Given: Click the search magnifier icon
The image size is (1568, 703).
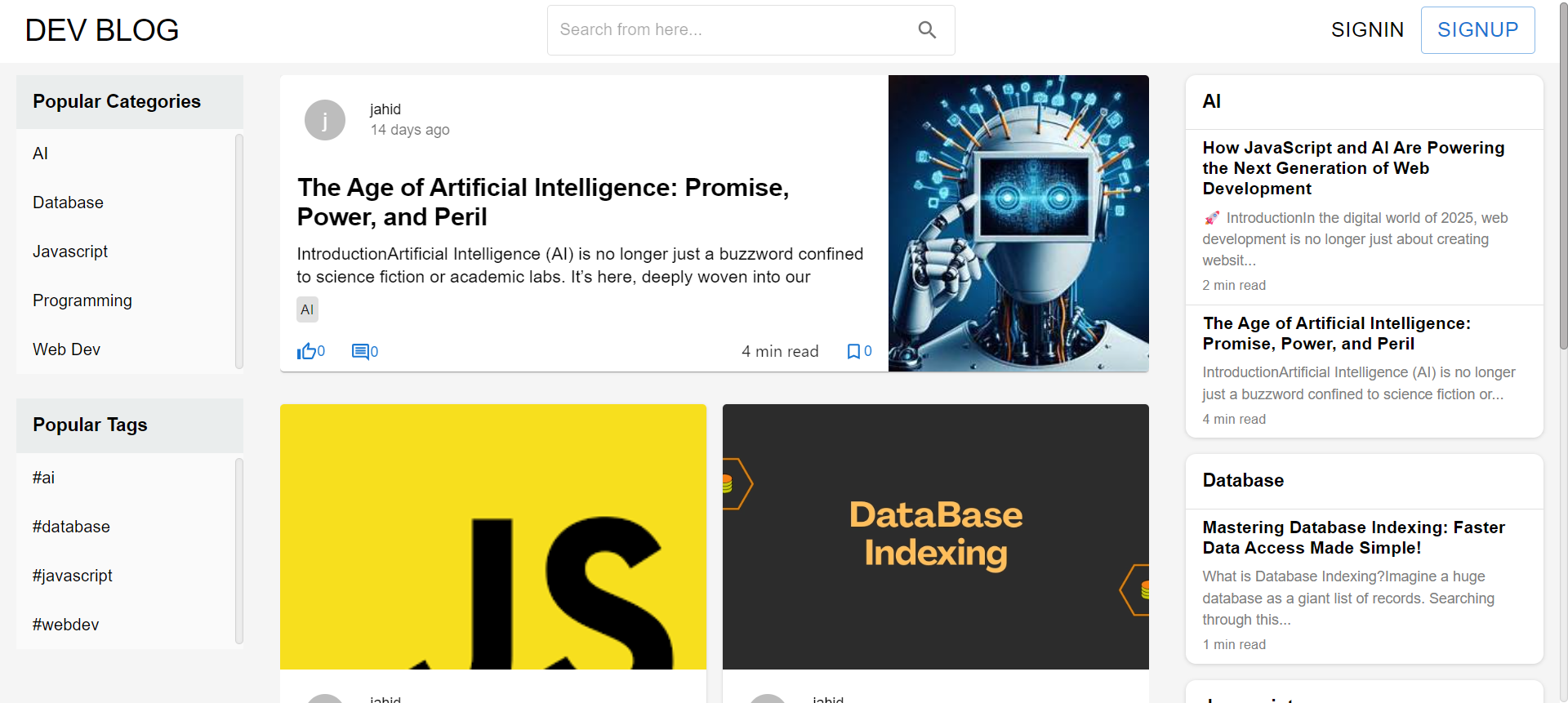Looking at the screenshot, I should pyautogui.click(x=927, y=30).
